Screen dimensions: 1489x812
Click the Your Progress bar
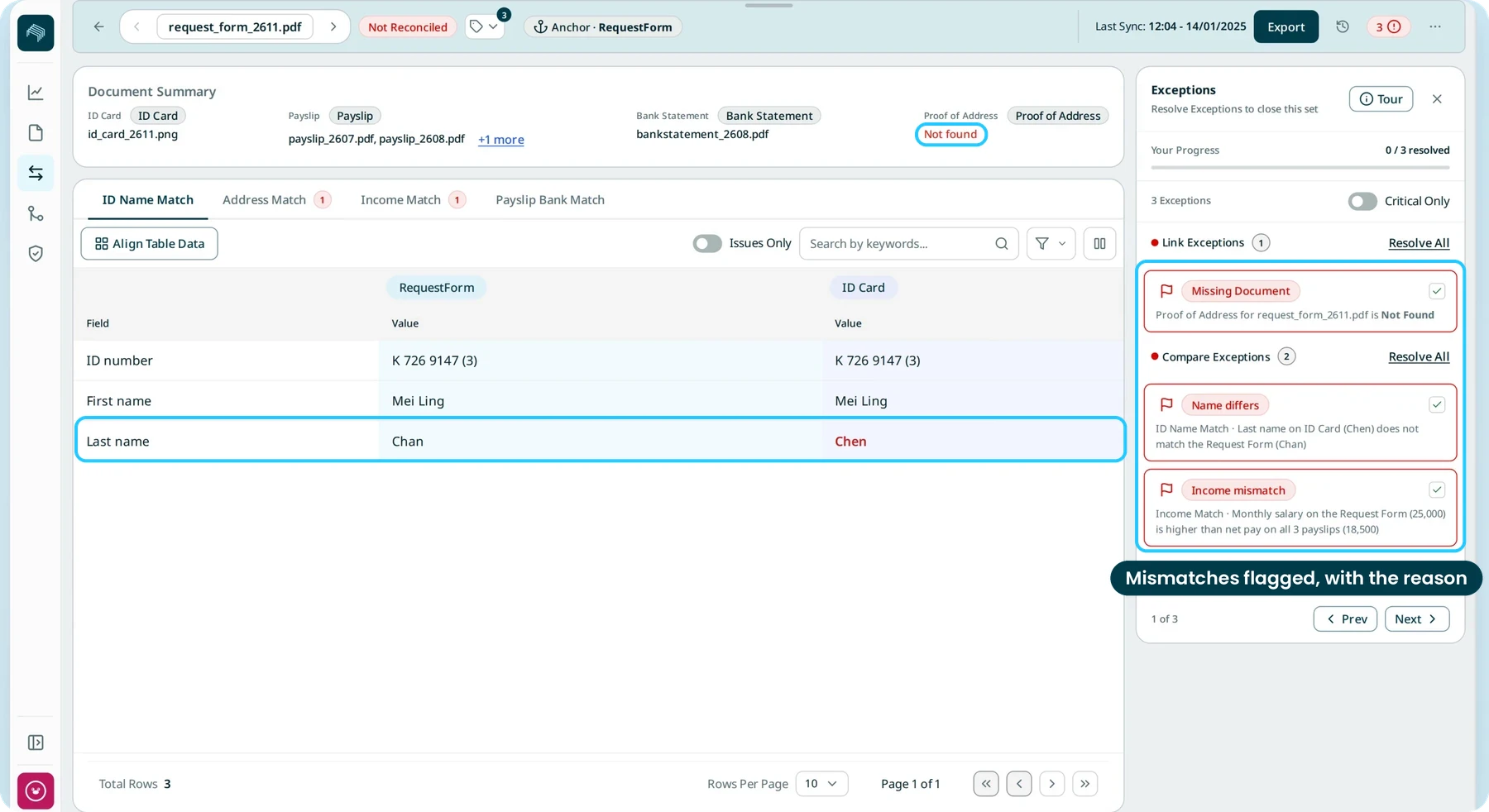pos(1300,168)
